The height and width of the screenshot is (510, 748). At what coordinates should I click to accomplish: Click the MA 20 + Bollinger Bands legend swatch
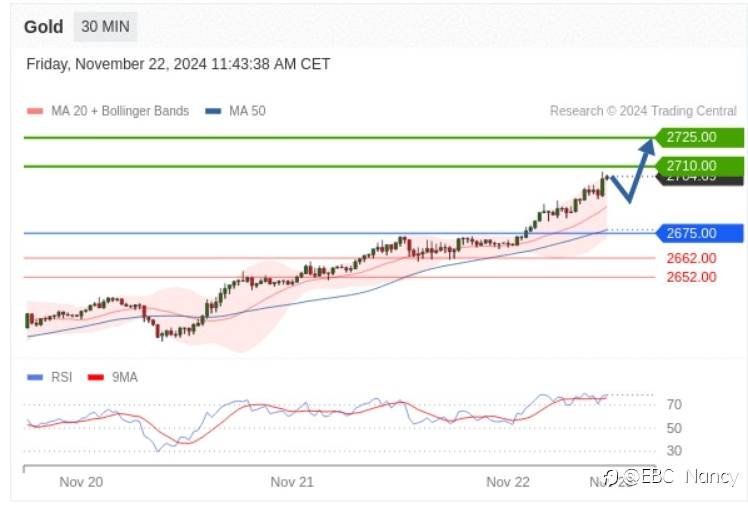pyautogui.click(x=35, y=111)
